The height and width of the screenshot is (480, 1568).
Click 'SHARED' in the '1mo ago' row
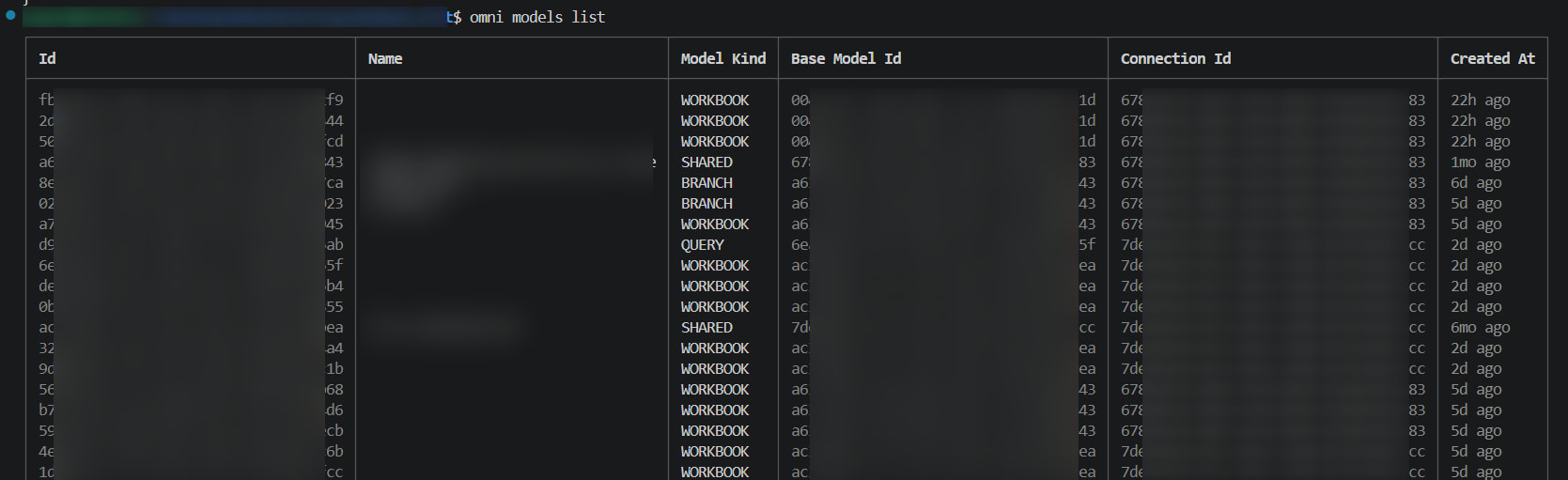point(706,162)
